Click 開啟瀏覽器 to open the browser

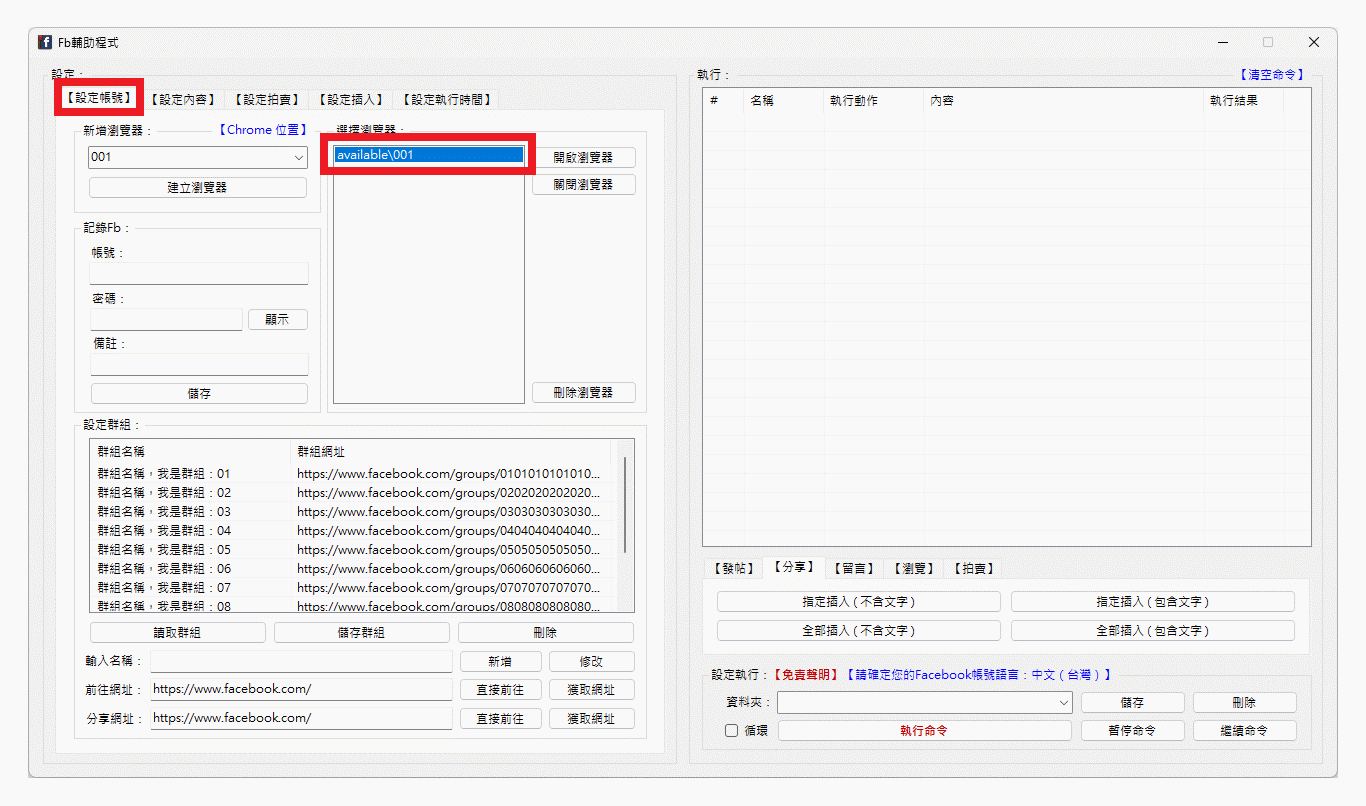(583, 157)
